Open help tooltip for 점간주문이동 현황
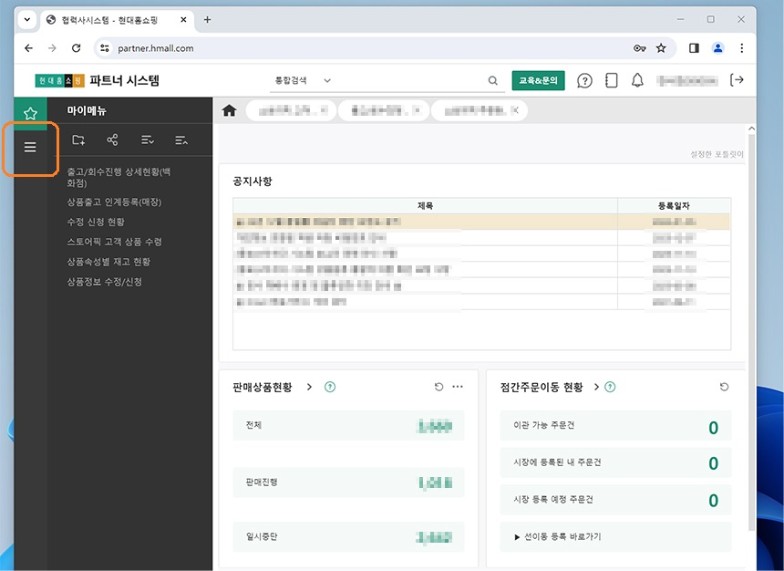This screenshot has height=571, width=784. (610, 386)
